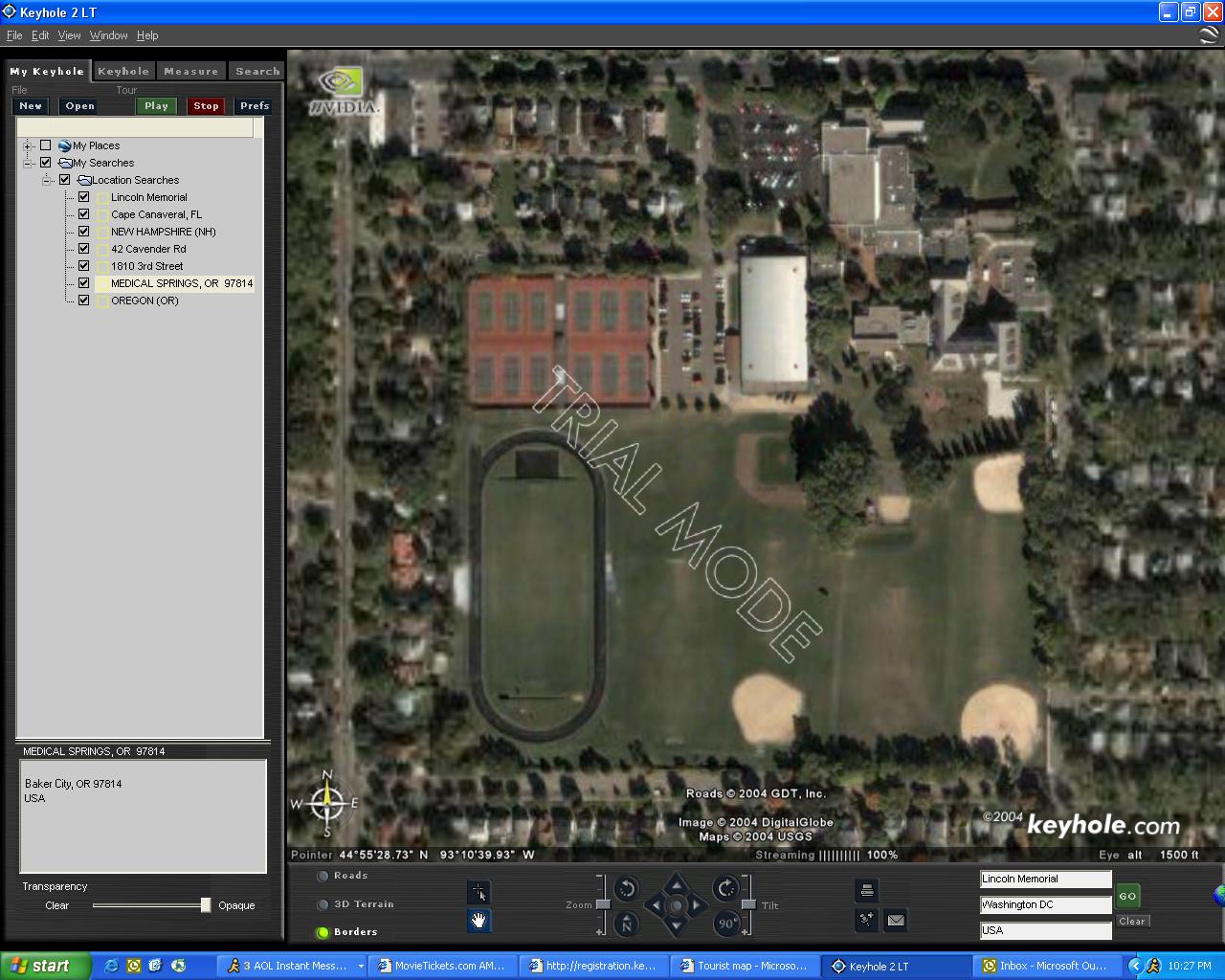Image resolution: width=1225 pixels, height=980 pixels.
Task: Click the center navigation pad button
Action: coord(677,904)
